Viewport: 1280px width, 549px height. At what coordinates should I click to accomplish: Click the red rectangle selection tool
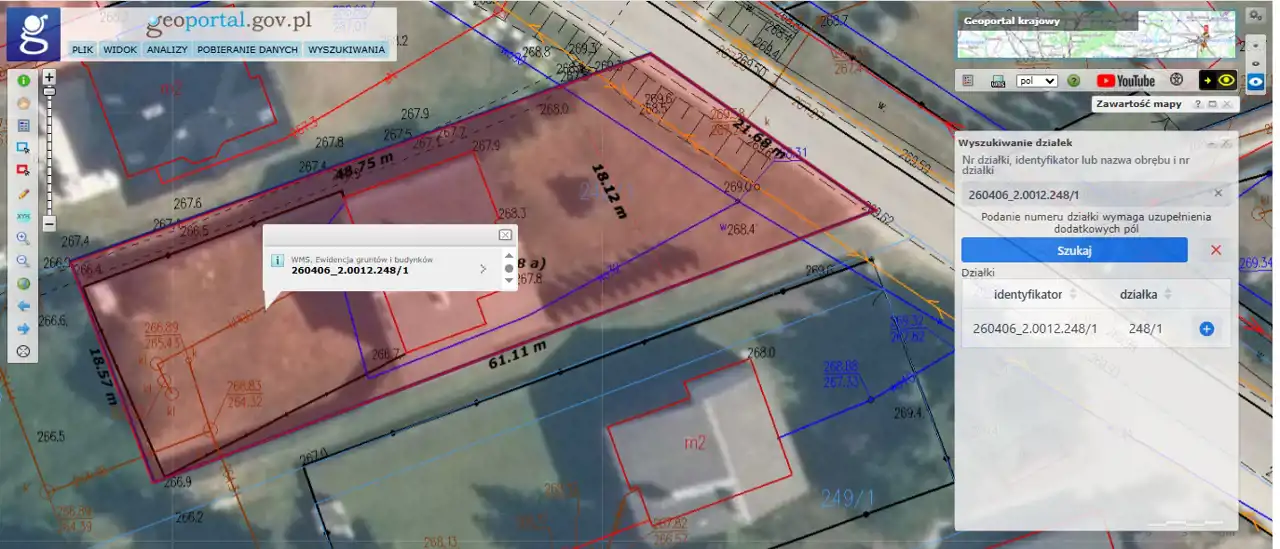[22, 170]
